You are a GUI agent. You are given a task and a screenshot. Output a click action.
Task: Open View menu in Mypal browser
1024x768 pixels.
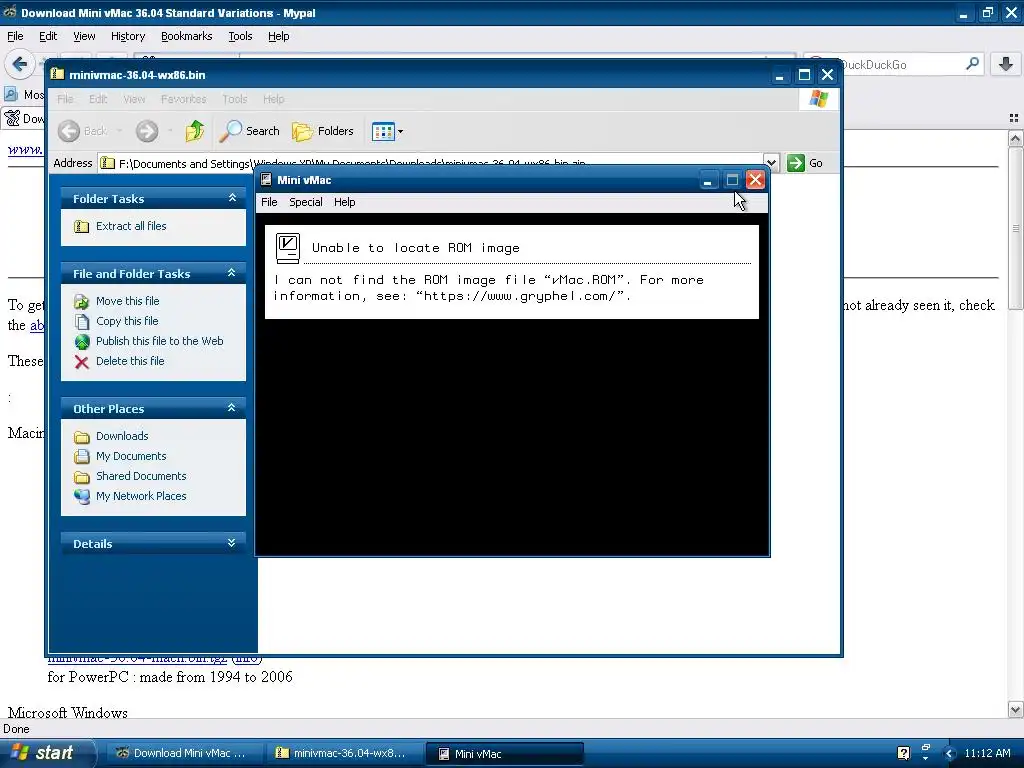(84, 37)
